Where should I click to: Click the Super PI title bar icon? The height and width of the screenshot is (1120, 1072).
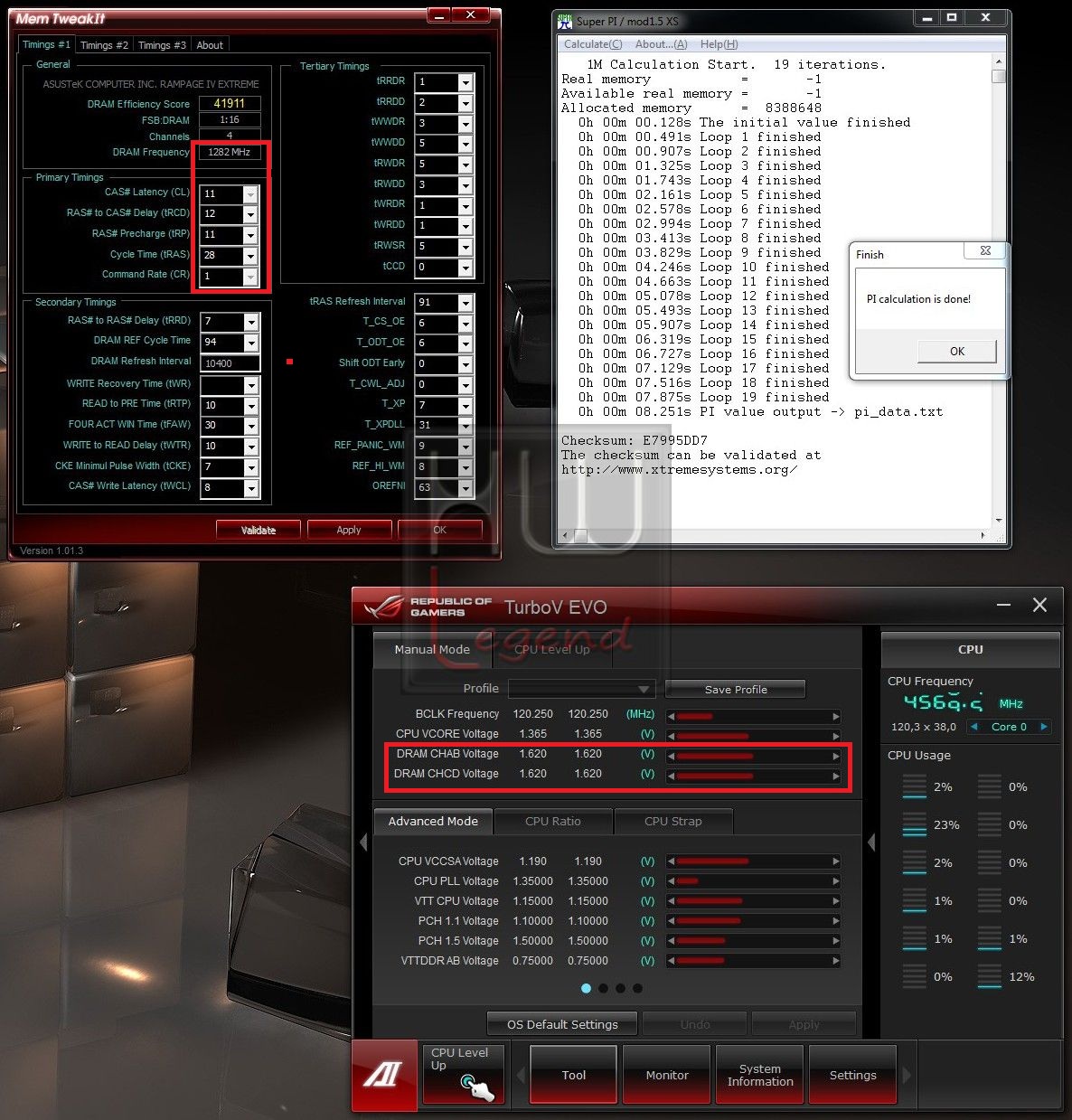click(565, 20)
